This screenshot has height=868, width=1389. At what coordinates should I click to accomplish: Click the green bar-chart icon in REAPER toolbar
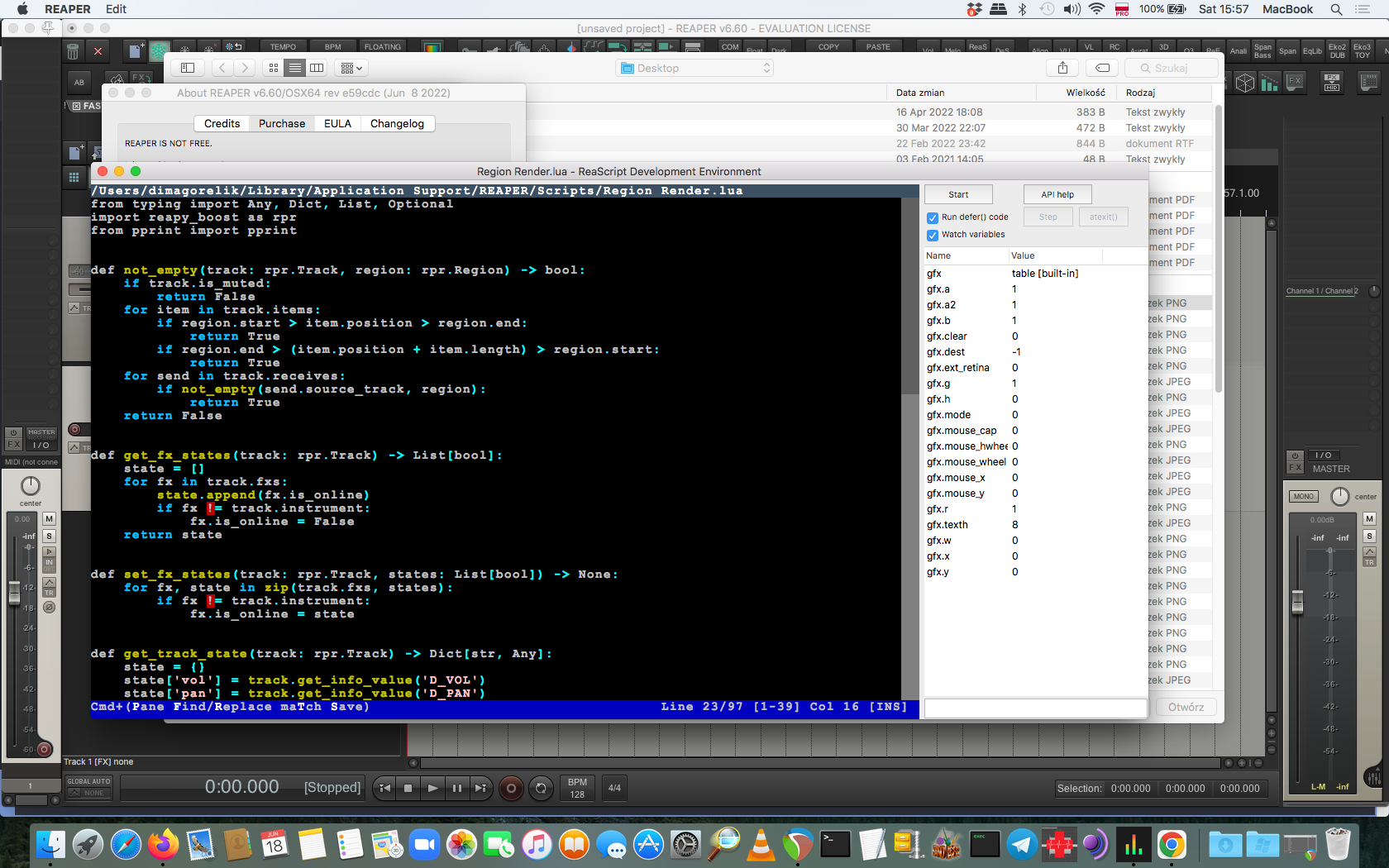(x=1269, y=82)
